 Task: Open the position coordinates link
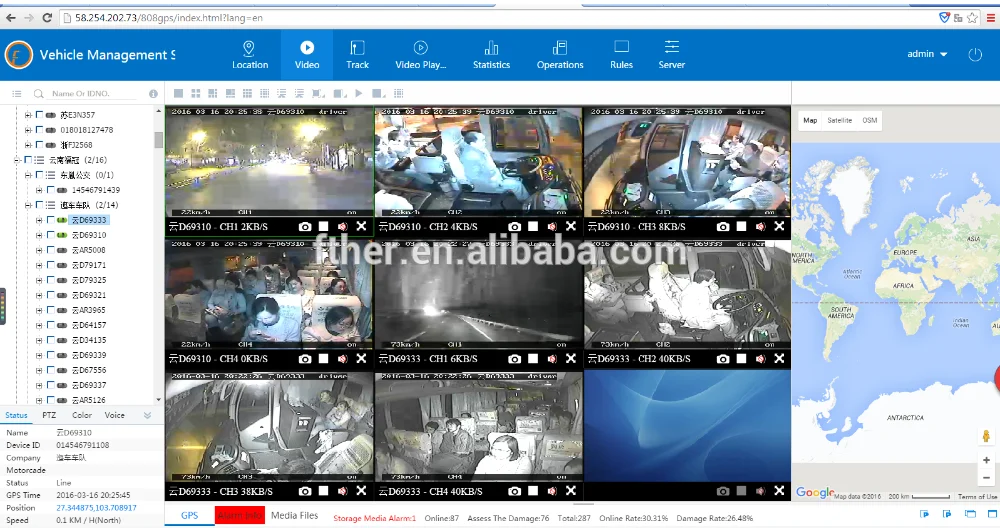(96, 508)
